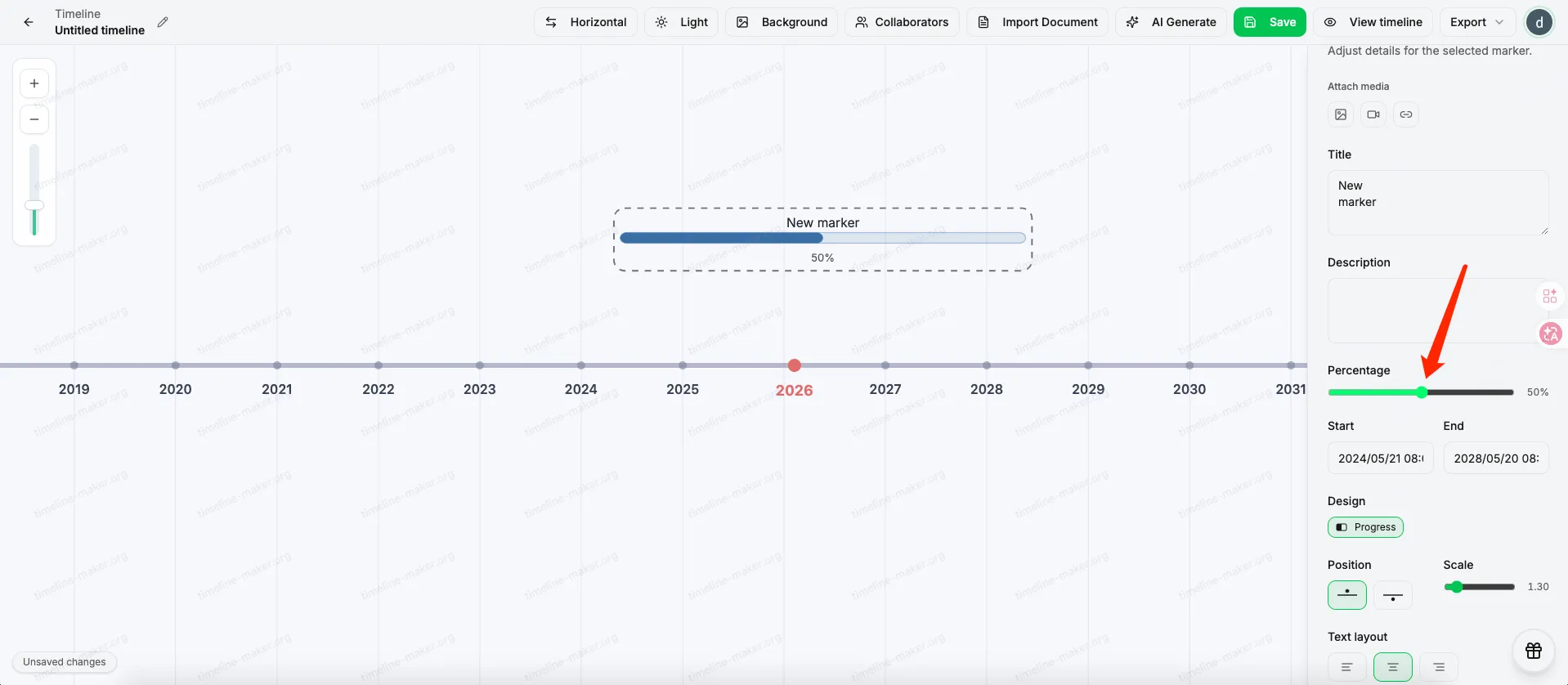Align text layout to right
The width and height of the screenshot is (1568, 685).
pos(1439,667)
